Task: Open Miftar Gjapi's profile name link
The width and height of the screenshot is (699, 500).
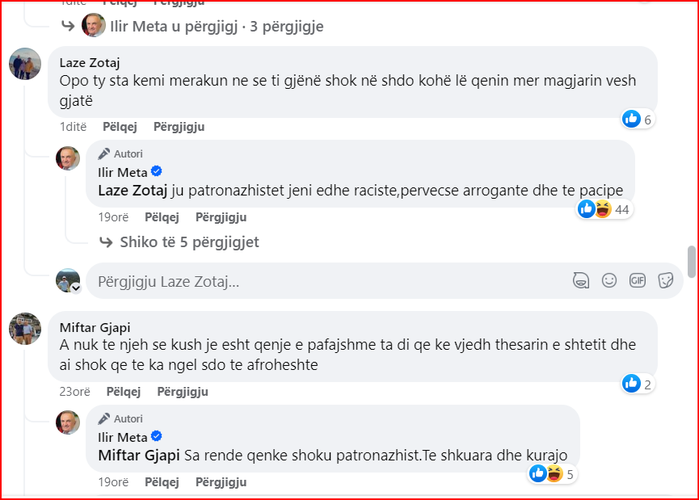Action: click(x=95, y=326)
